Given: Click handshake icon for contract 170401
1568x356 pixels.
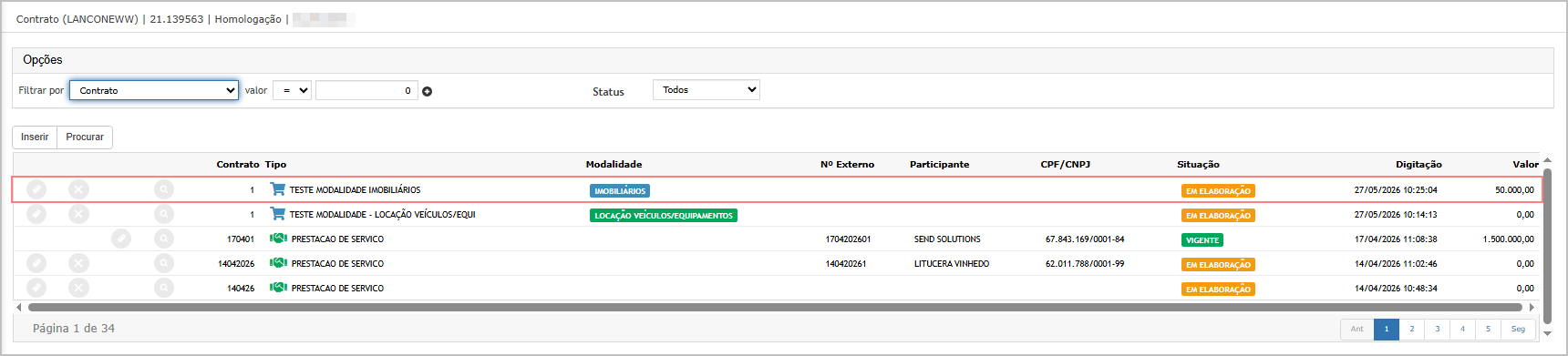Looking at the screenshot, I should (278, 239).
